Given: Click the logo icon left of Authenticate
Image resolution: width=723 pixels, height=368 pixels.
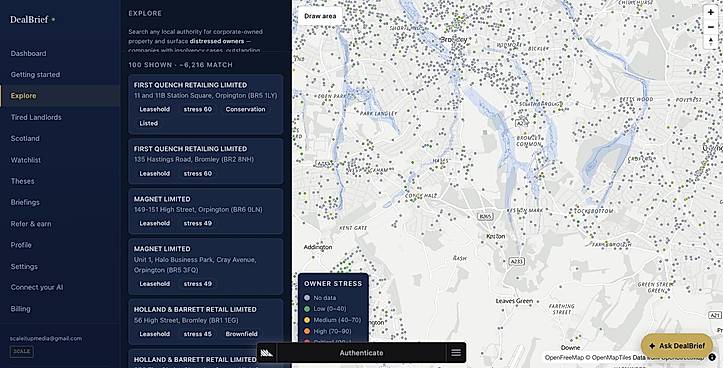Looking at the screenshot, I should click(267, 353).
